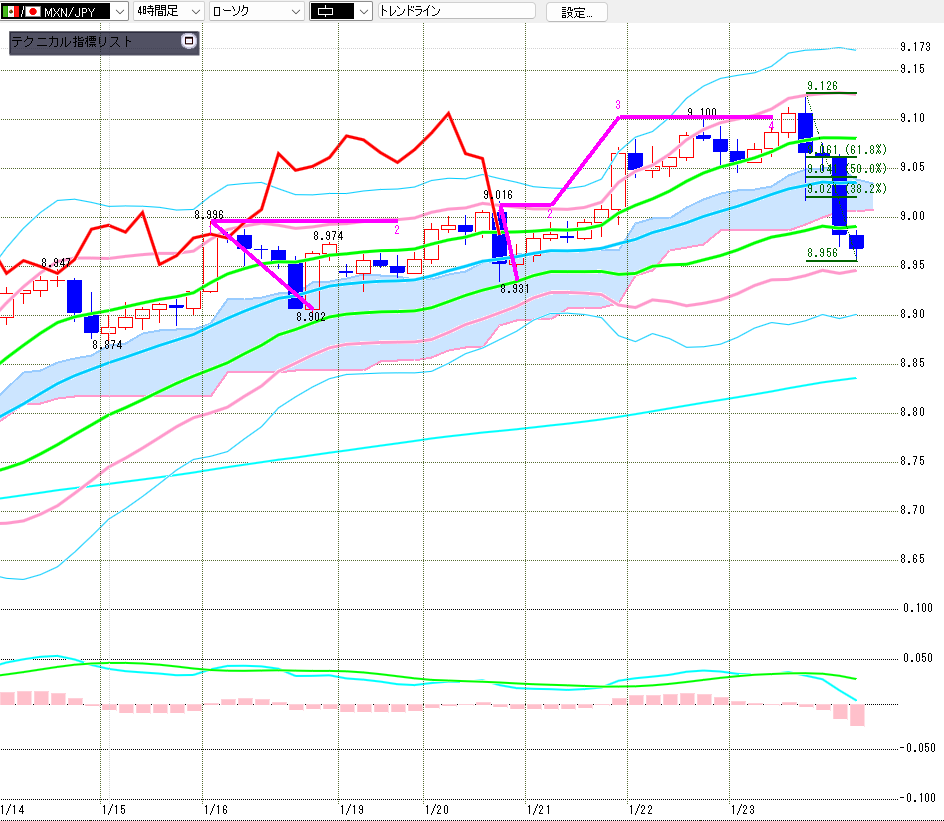Click the arrow beside the drawing tool icon
This screenshot has width=944, height=821.
[x=363, y=12]
